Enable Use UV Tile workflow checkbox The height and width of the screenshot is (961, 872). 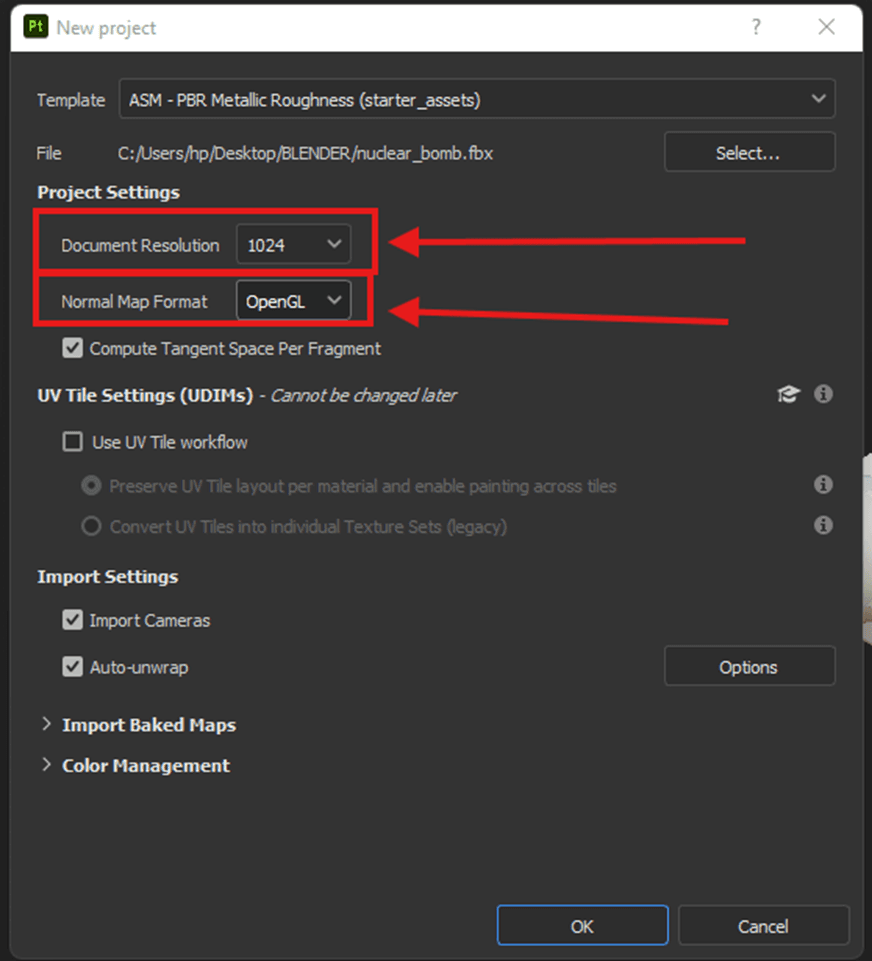tap(73, 442)
